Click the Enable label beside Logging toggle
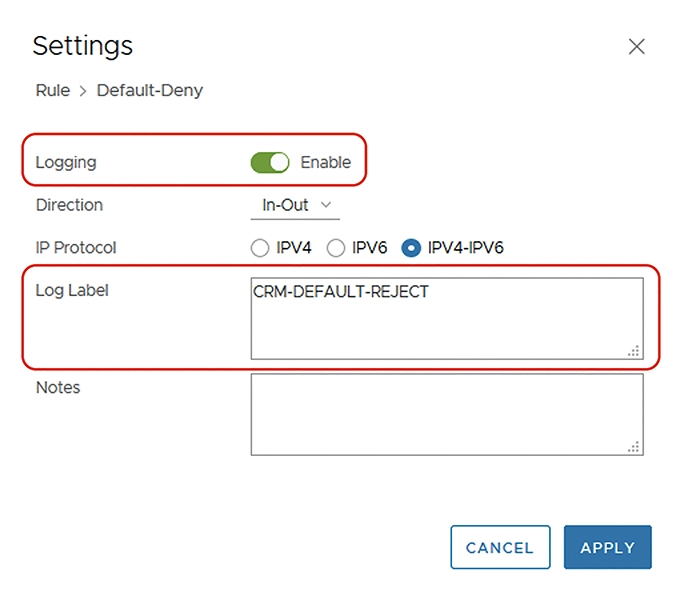Viewport: 680px width, 600px height. pos(325,162)
